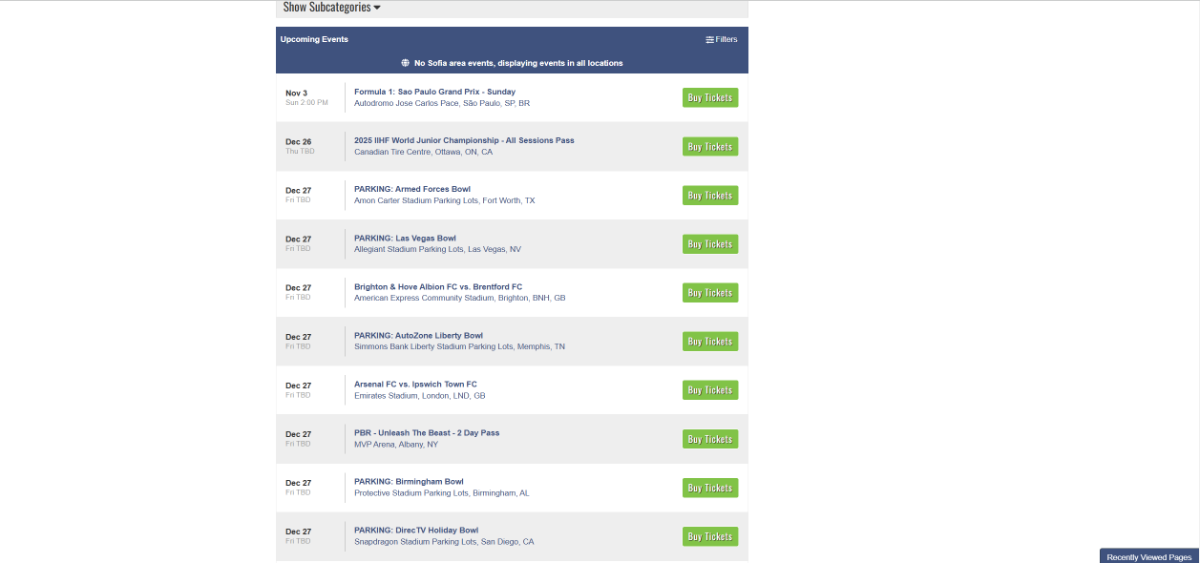1200x563 pixels.
Task: Click the globe icon in location notice
Action: tap(405, 62)
